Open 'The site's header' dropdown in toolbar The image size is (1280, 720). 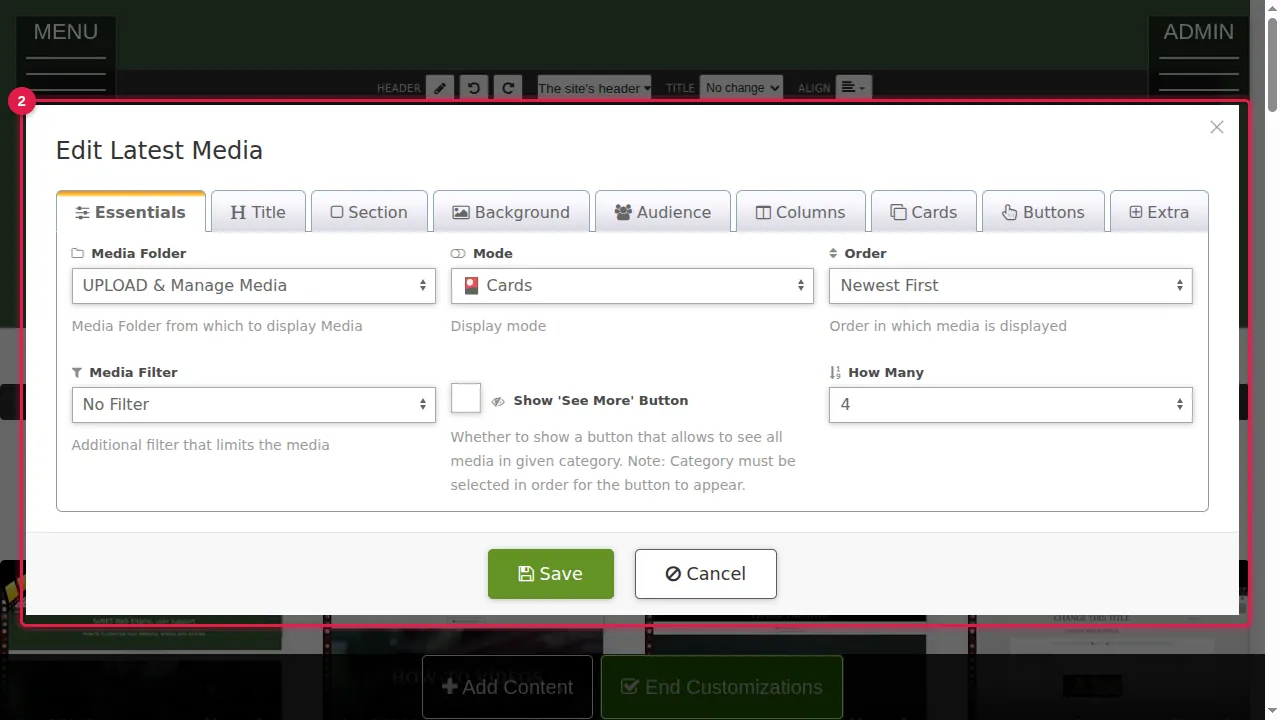(x=595, y=88)
